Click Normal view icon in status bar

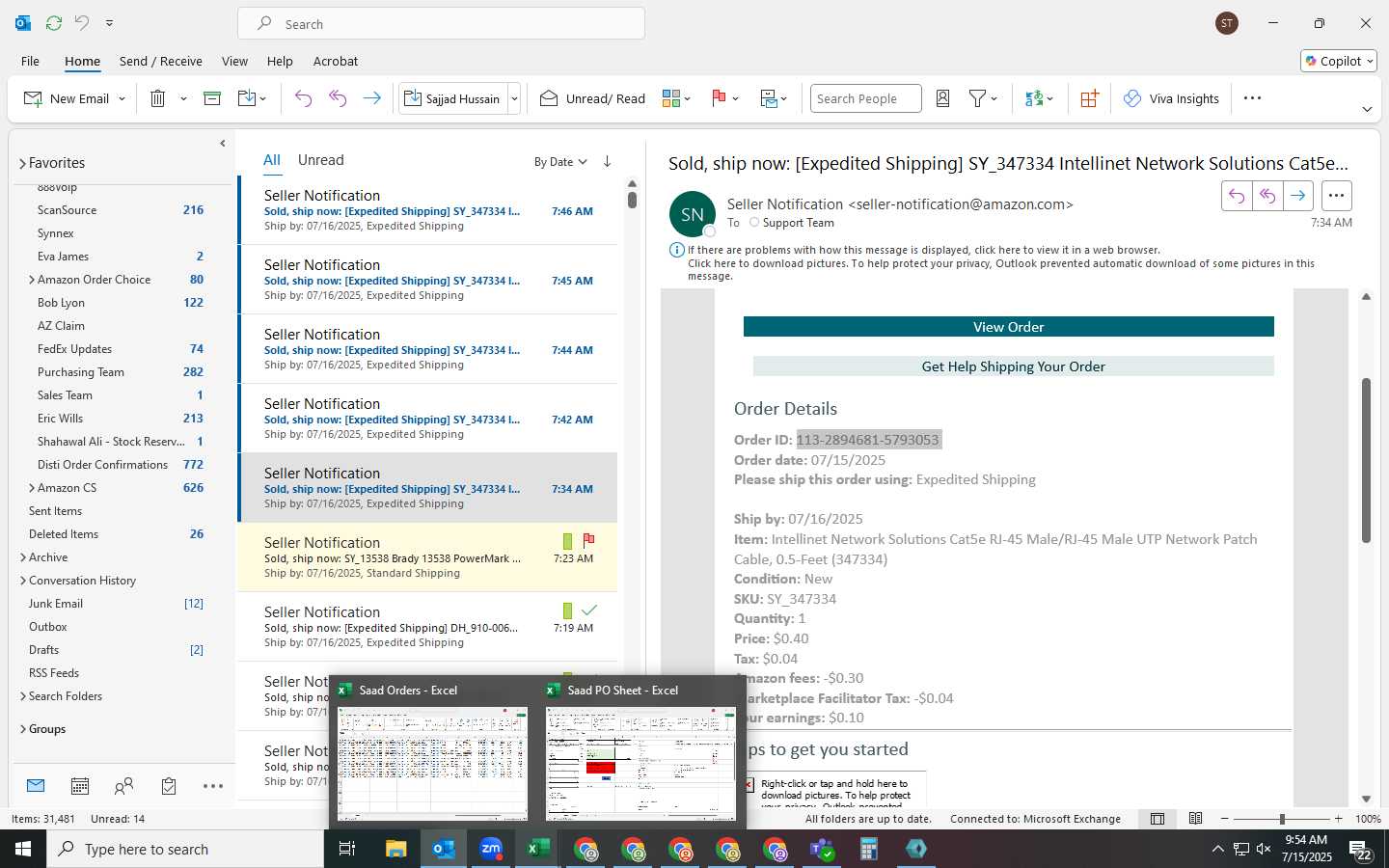pos(1157,819)
